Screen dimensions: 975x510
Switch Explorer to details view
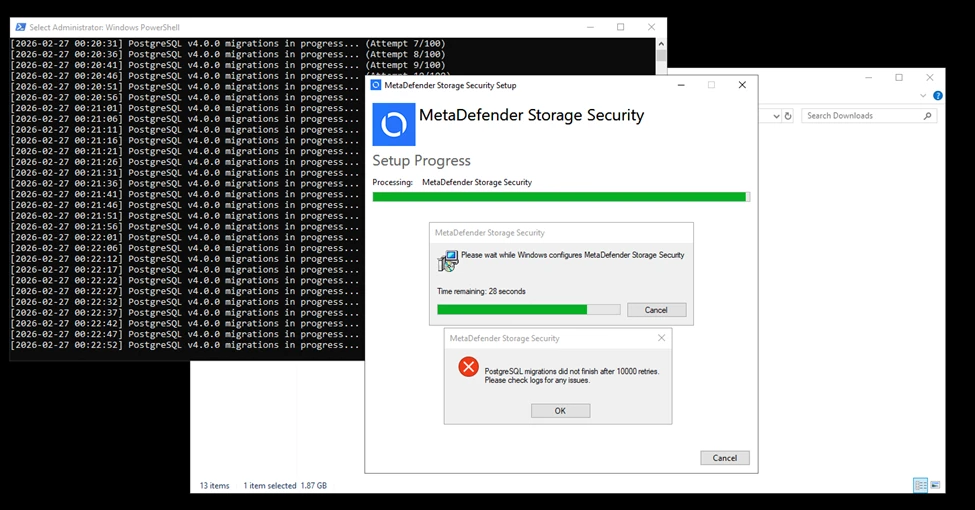[x=919, y=485]
